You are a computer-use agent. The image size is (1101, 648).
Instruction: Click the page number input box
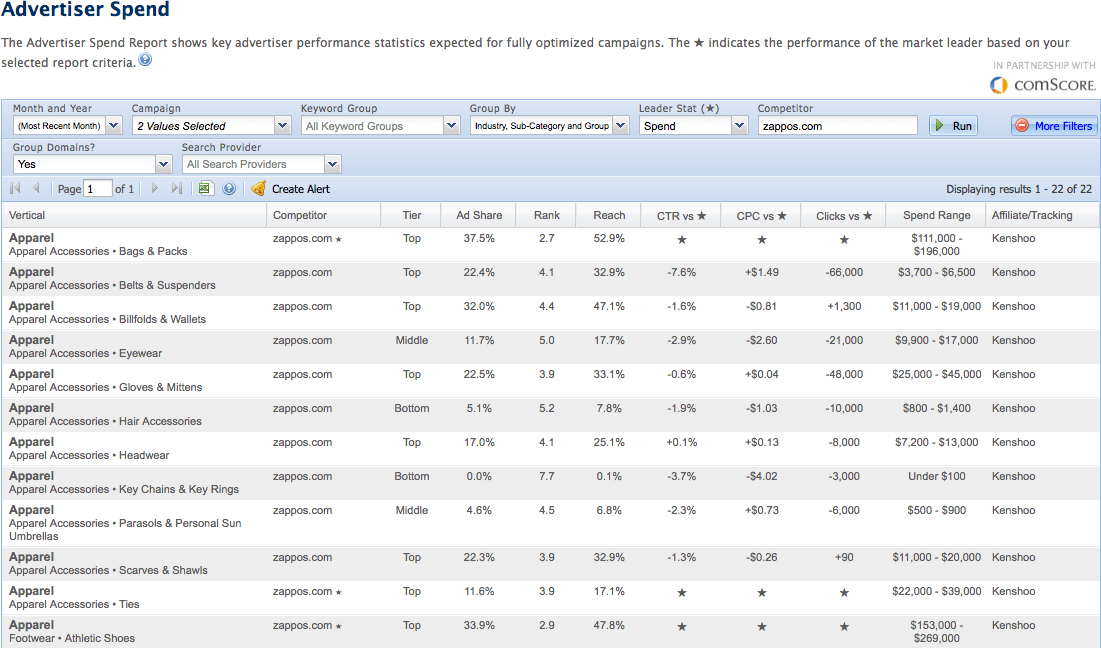98,188
